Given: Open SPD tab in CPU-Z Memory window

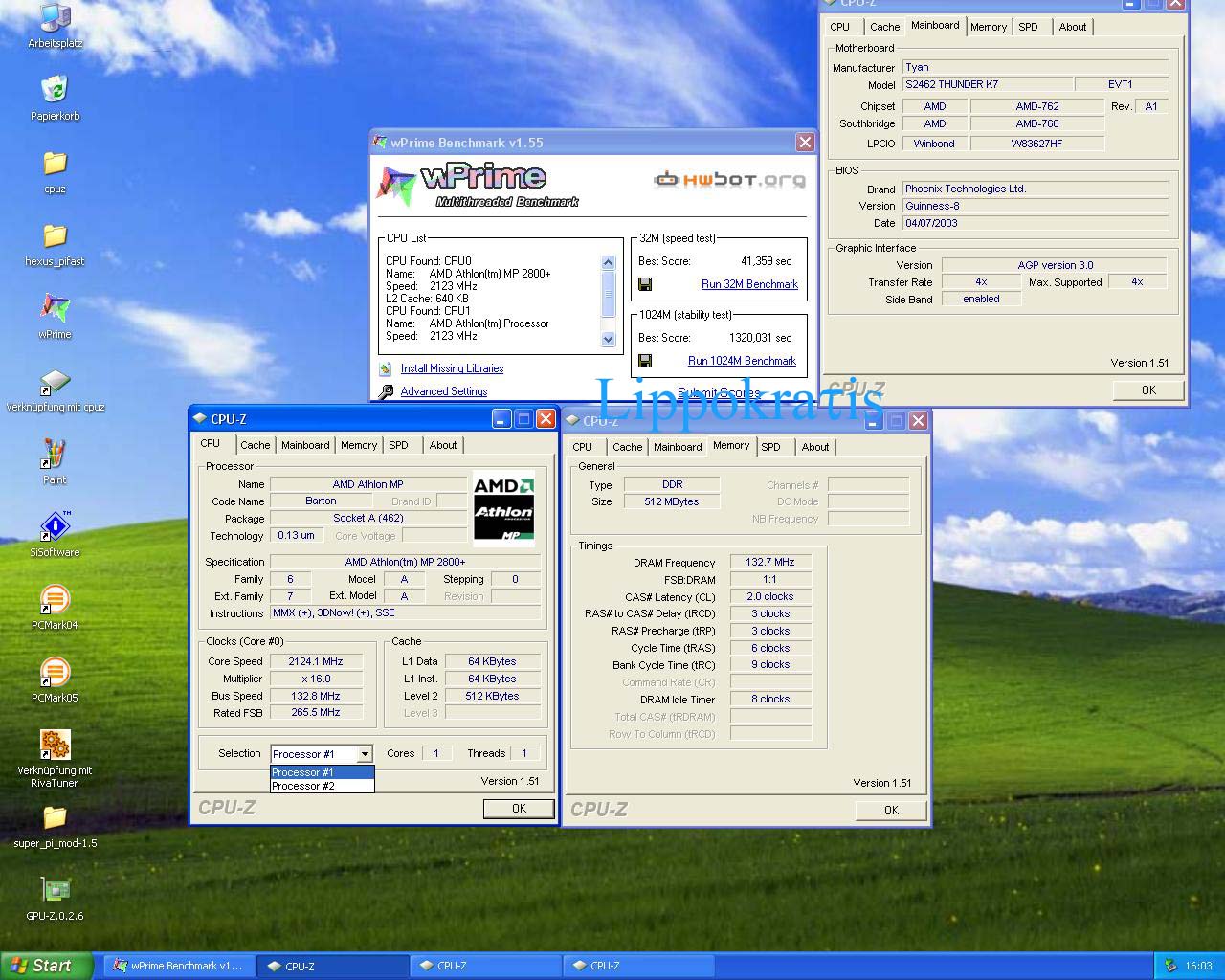Looking at the screenshot, I should [771, 447].
